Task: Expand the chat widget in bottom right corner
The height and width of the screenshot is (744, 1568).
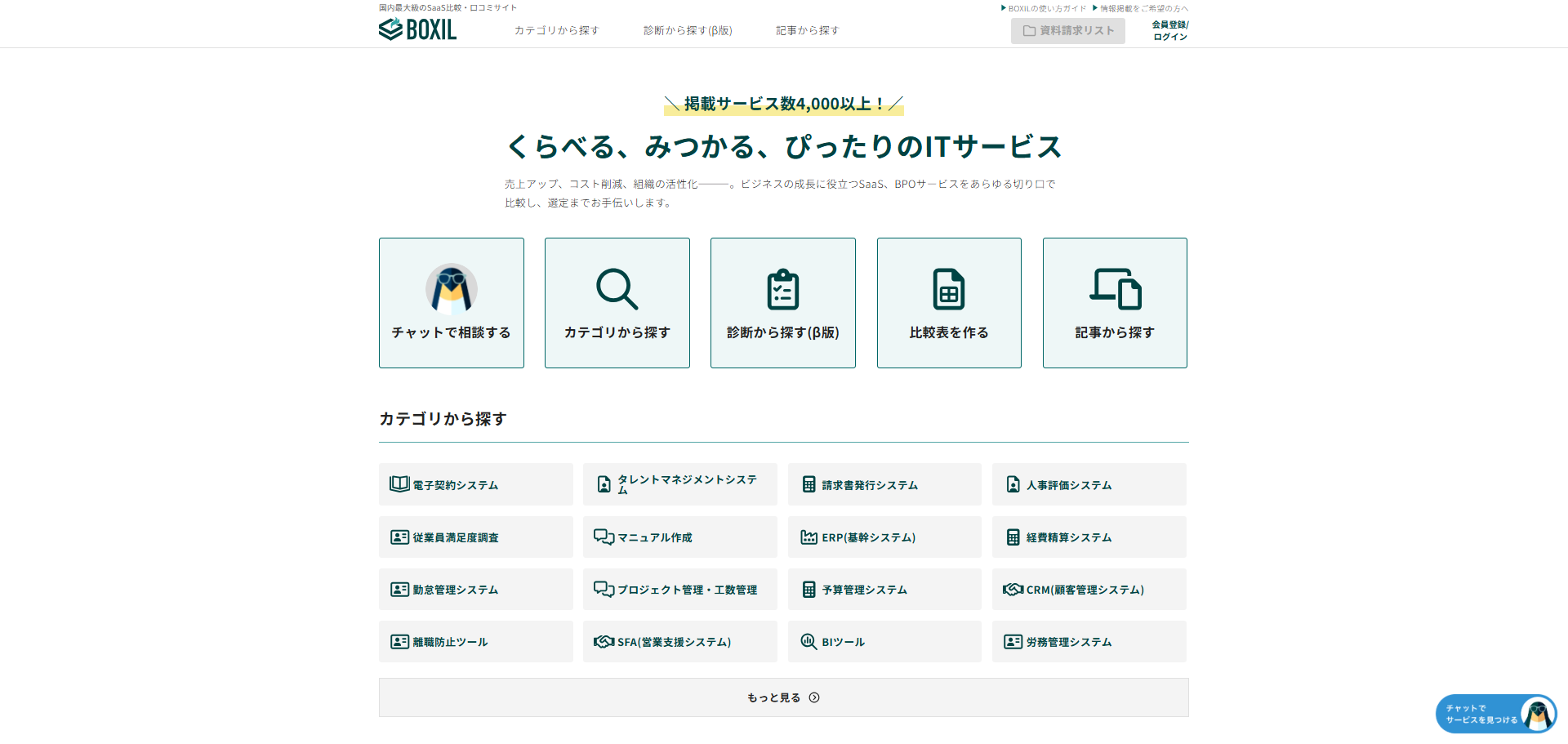Action: click(1495, 713)
